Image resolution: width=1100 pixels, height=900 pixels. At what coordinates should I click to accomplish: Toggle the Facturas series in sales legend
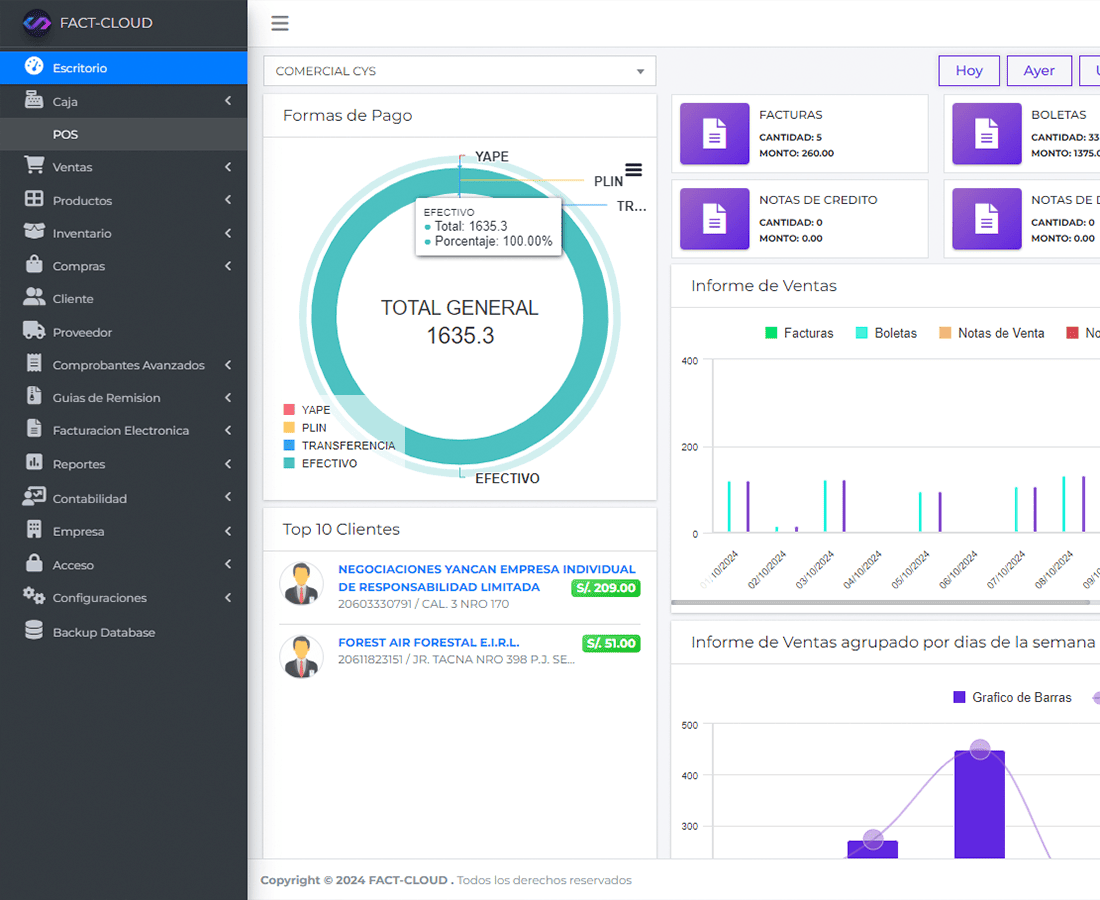(799, 333)
